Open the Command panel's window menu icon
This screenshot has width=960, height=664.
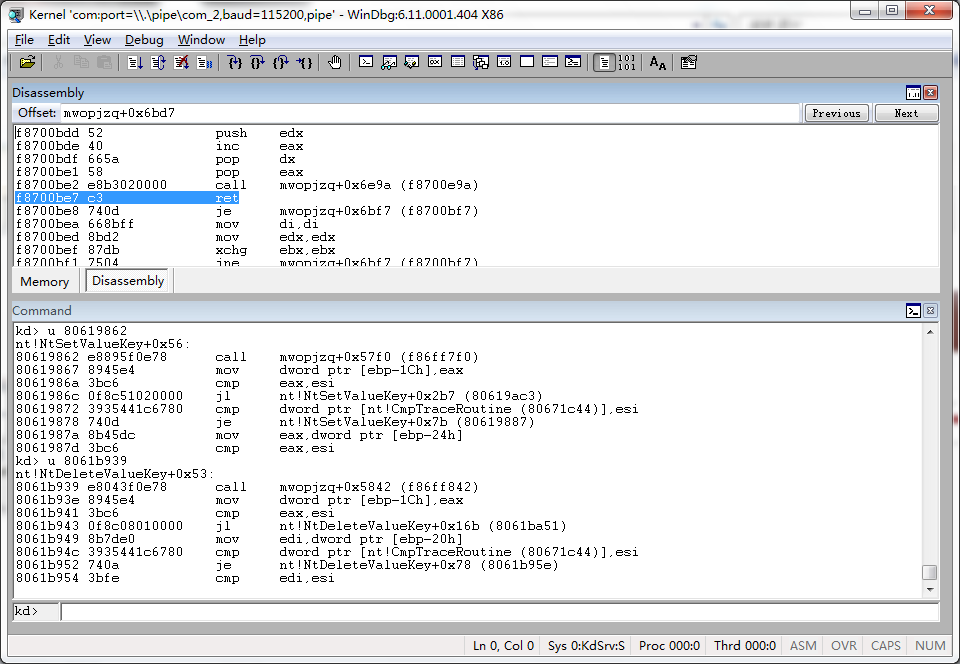pyautogui.click(x=913, y=311)
